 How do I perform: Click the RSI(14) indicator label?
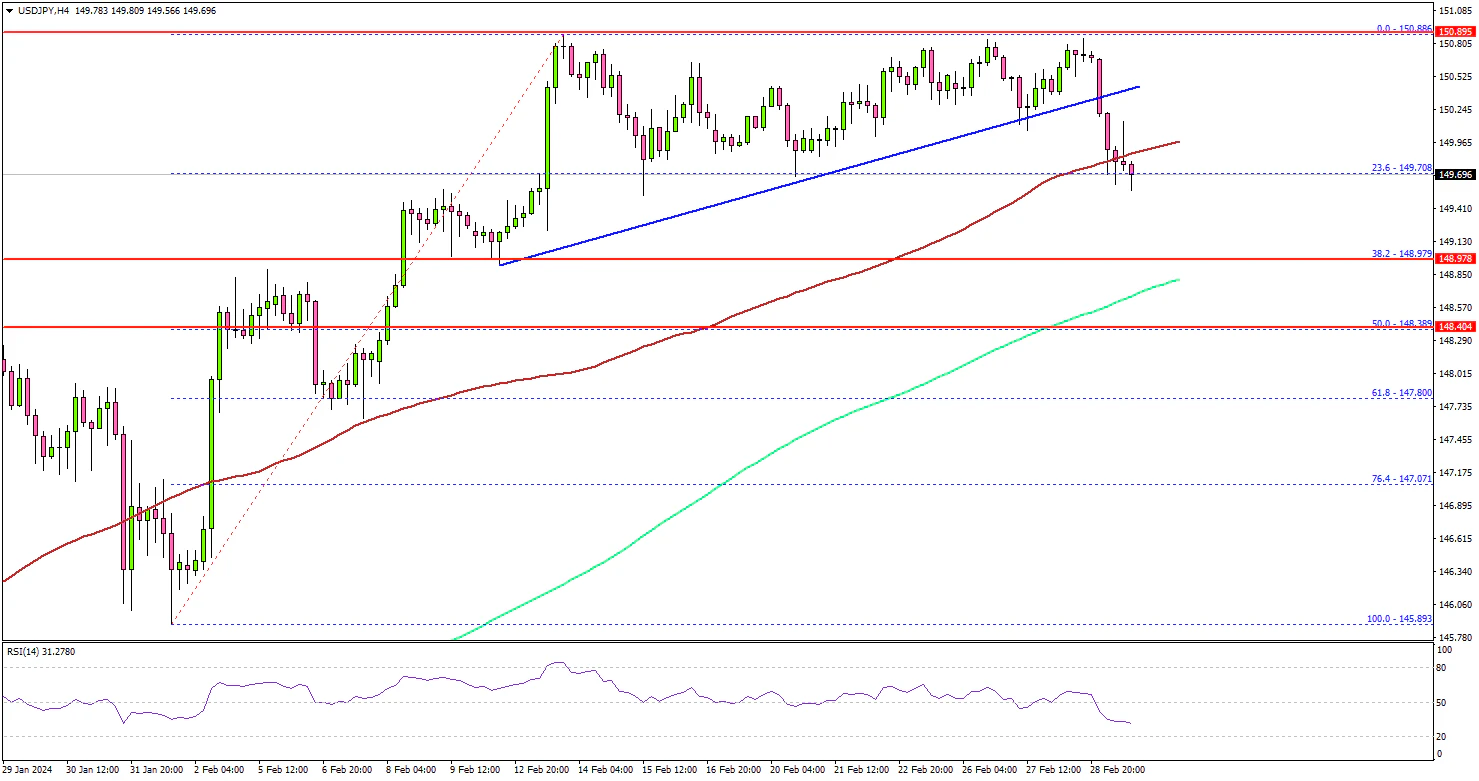tap(39, 652)
